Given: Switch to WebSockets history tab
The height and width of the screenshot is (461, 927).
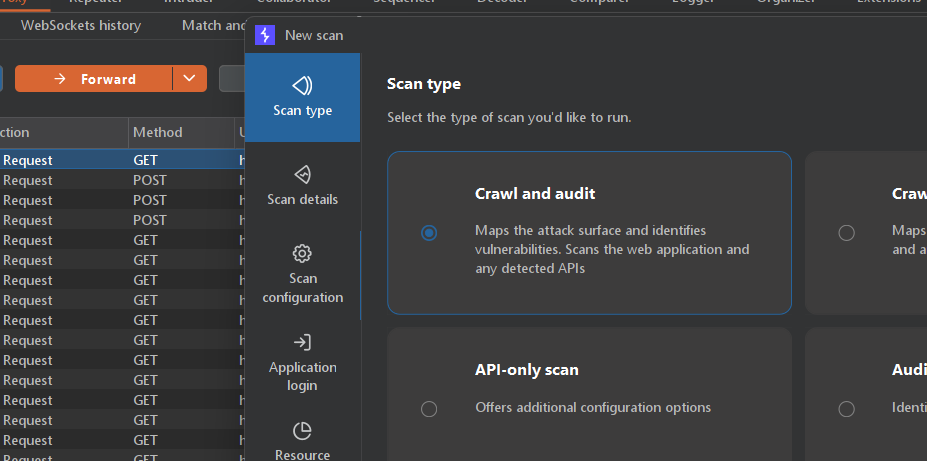Looking at the screenshot, I should [x=81, y=25].
